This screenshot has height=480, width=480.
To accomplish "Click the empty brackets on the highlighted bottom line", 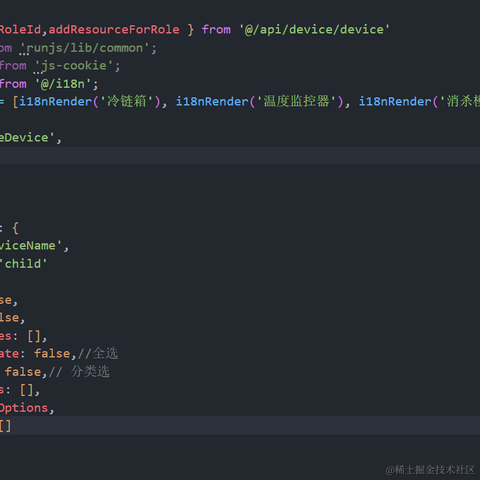I will pyautogui.click(x=5, y=426).
